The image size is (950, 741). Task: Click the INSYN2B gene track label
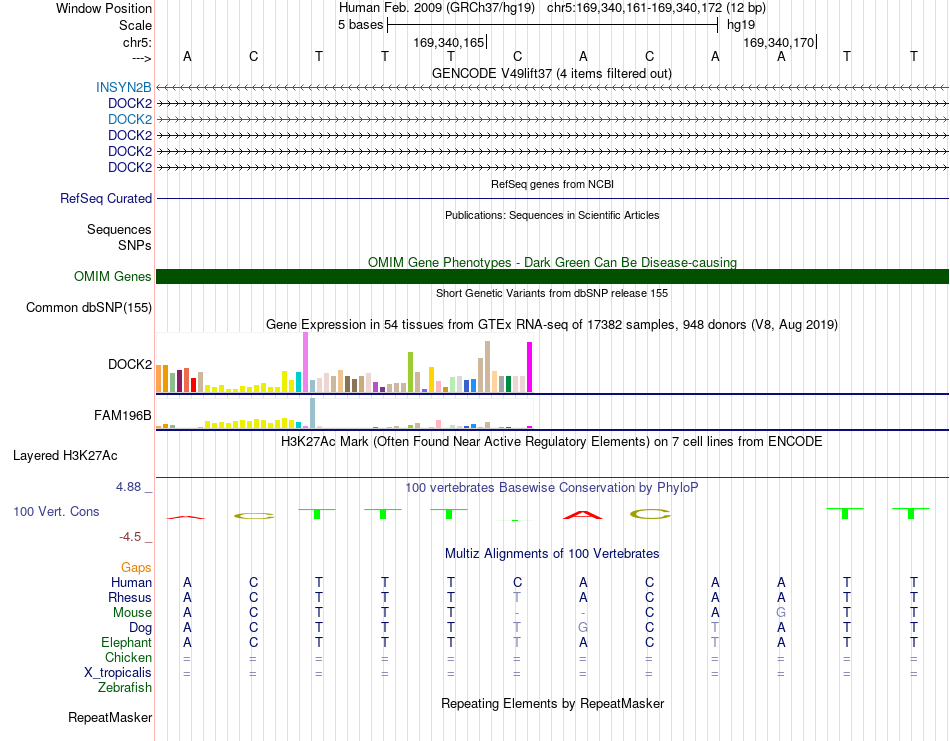pyautogui.click(x=124, y=87)
